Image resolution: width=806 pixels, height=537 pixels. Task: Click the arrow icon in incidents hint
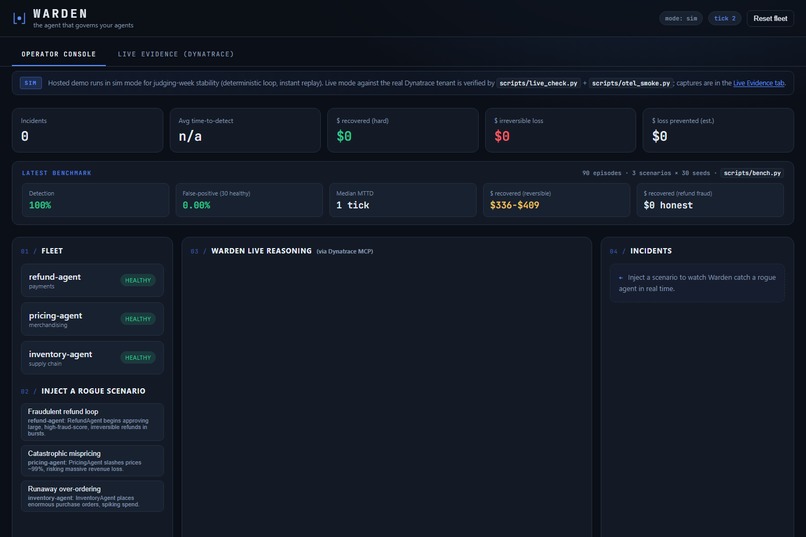[621, 277]
